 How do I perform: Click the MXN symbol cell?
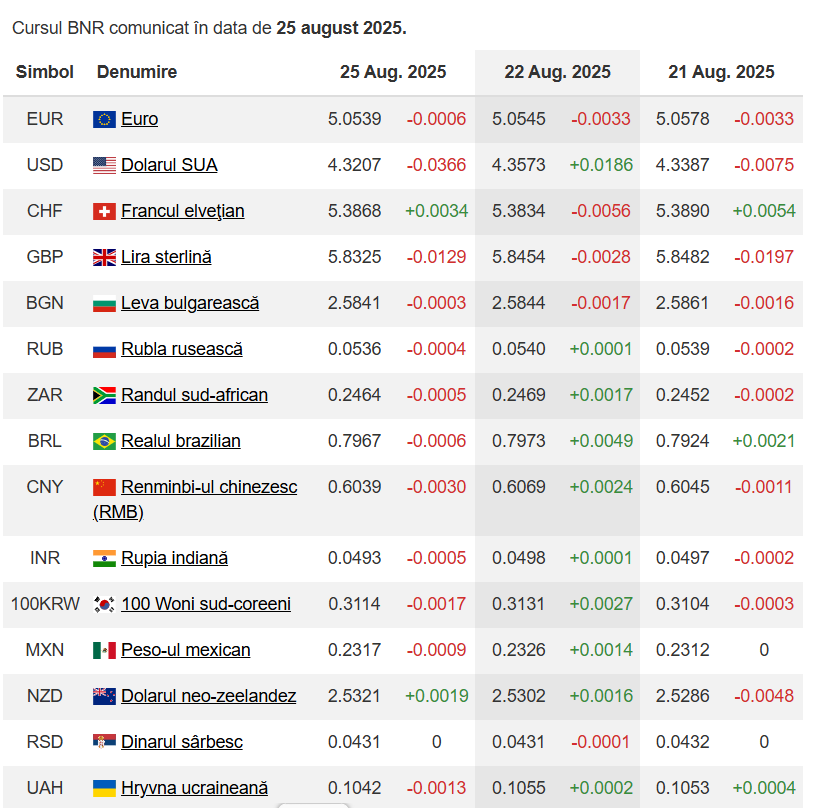pyautogui.click(x=45, y=650)
